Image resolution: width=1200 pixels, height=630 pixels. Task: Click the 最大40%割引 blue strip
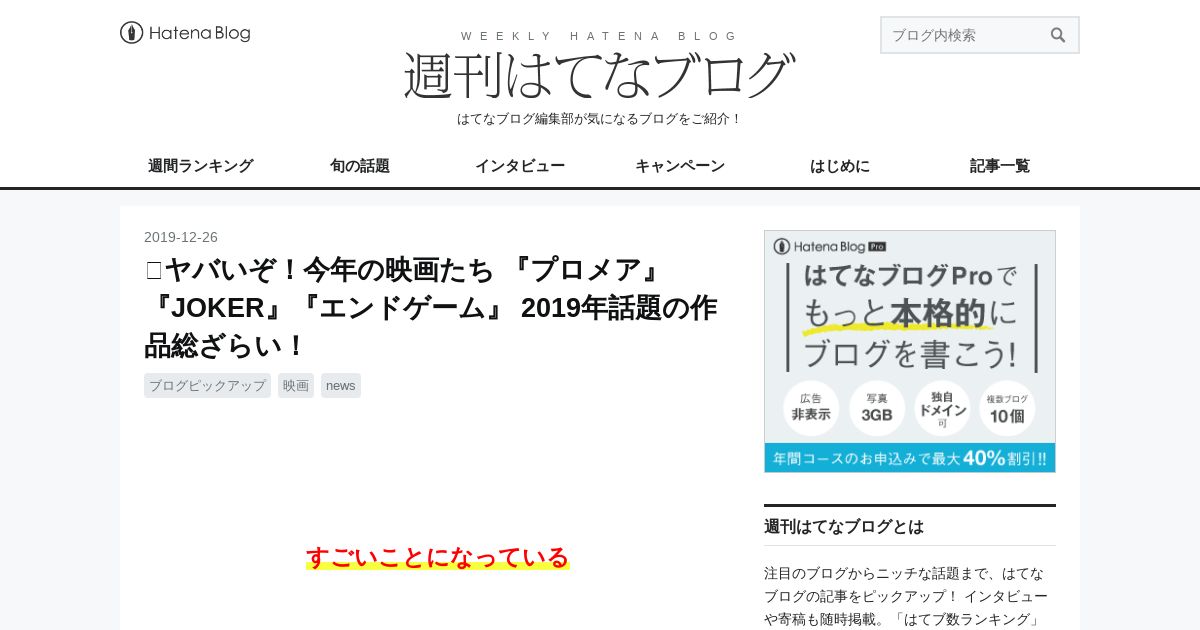coord(910,458)
